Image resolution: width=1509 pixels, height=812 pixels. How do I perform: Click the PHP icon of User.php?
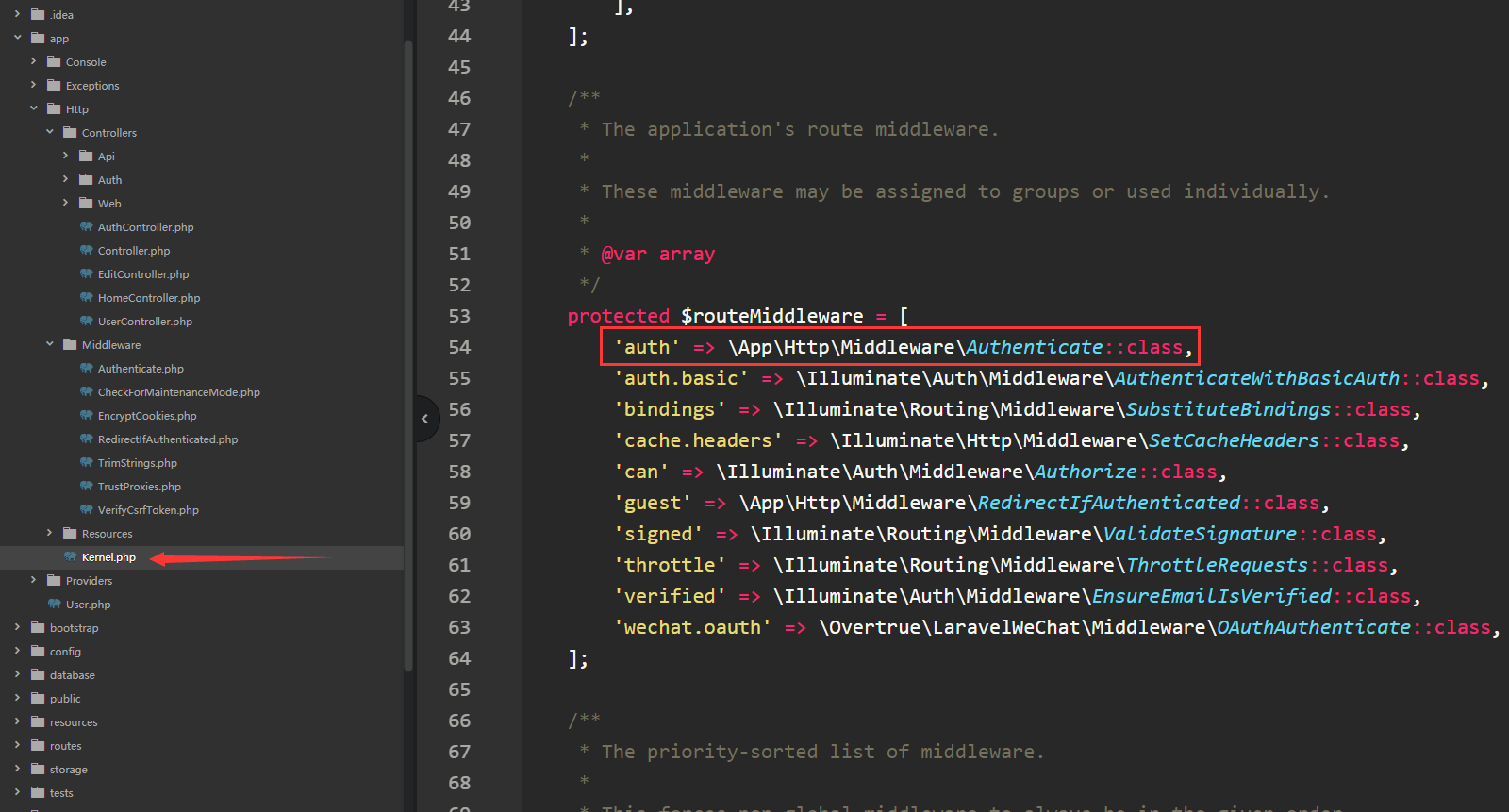(x=54, y=604)
